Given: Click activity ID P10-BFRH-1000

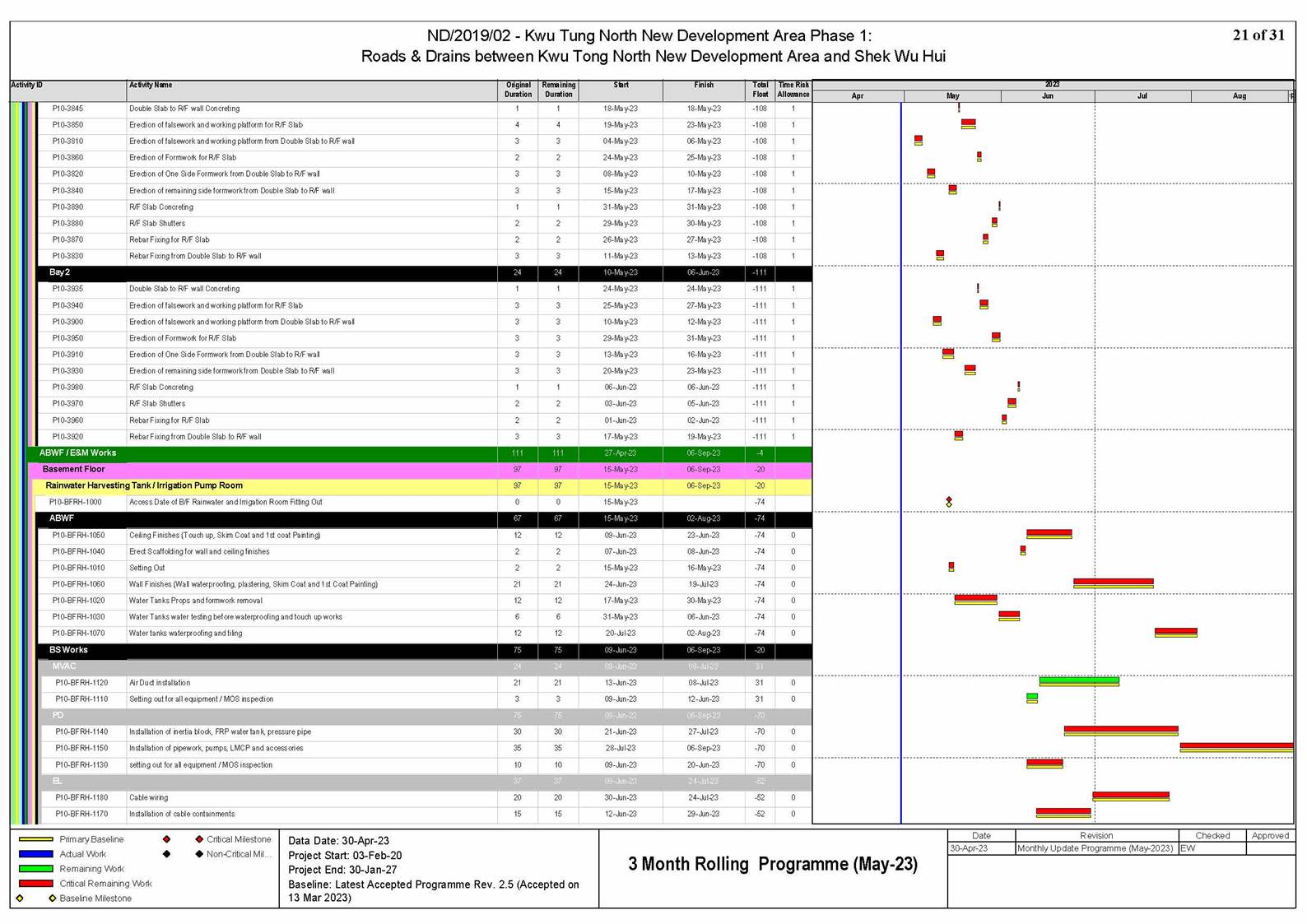Looking at the screenshot, I should 76,503.
